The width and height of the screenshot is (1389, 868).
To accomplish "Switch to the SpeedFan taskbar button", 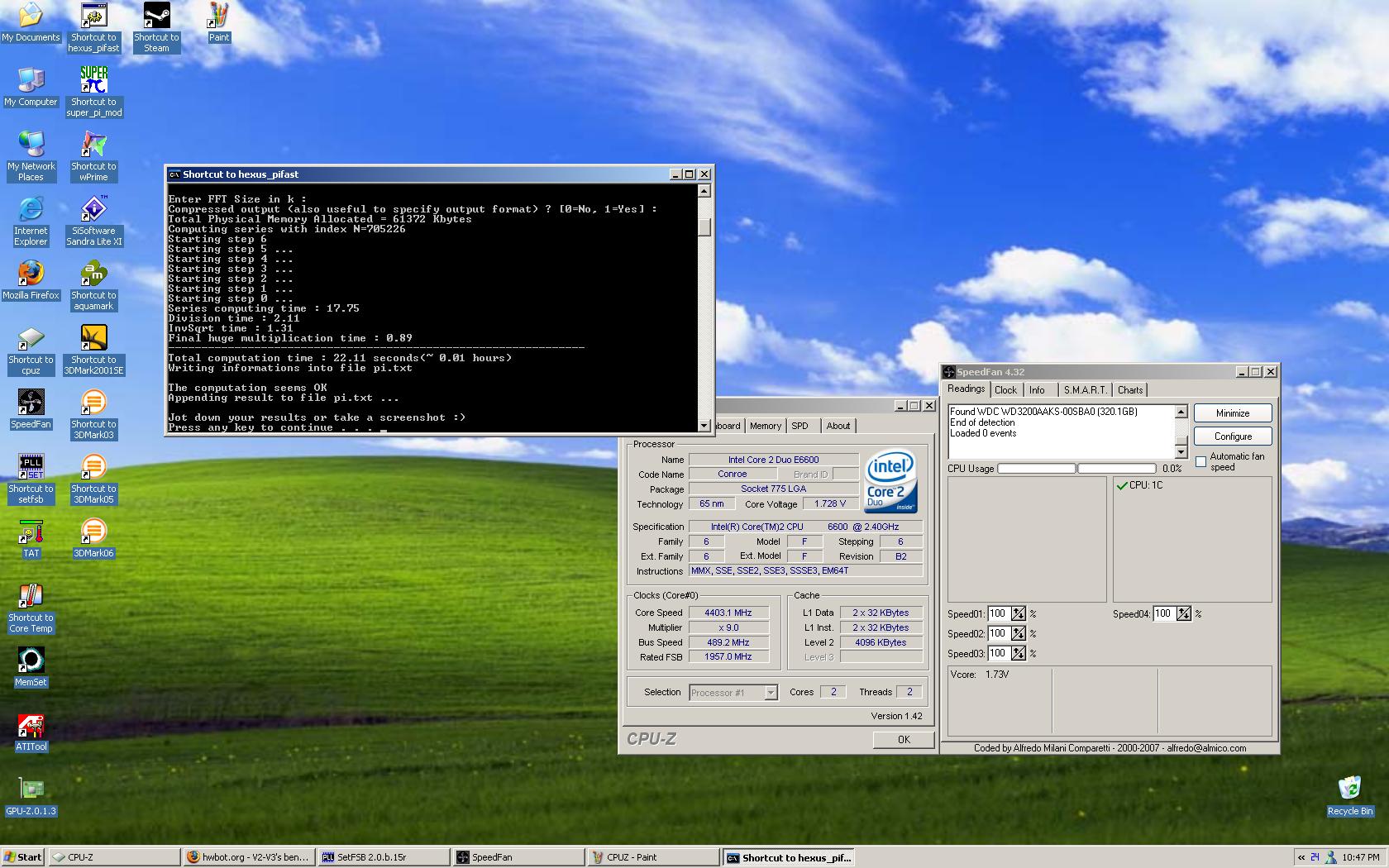I will (518, 857).
